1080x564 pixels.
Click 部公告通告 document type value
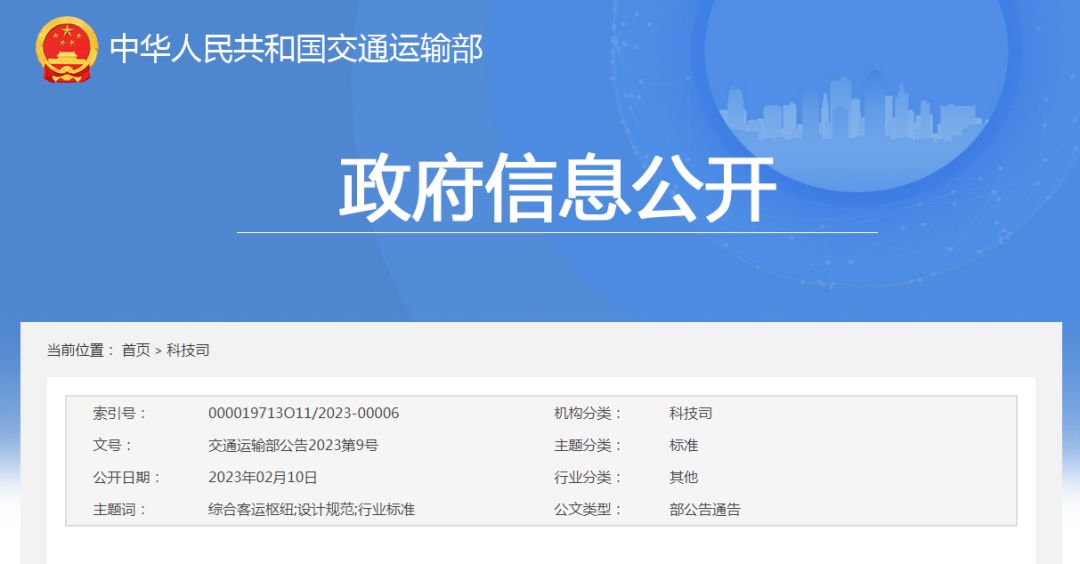click(x=705, y=509)
